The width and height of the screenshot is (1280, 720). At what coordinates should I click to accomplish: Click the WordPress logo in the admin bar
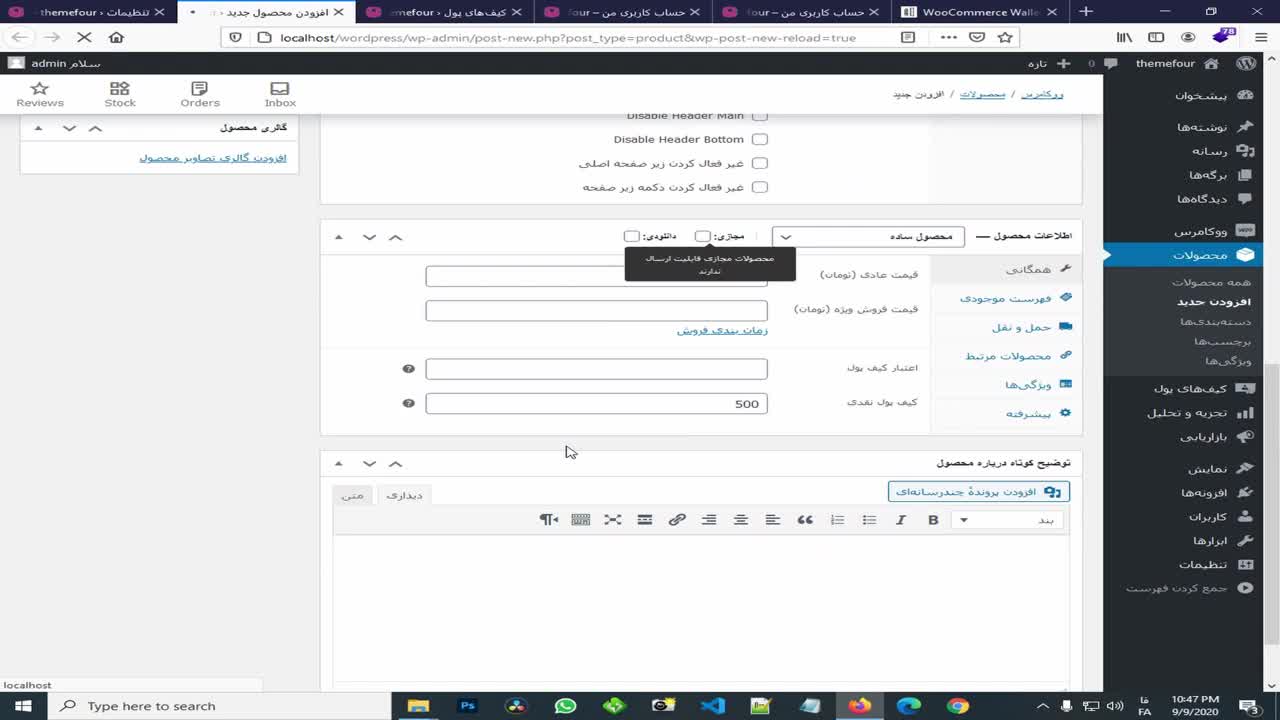(1246, 63)
